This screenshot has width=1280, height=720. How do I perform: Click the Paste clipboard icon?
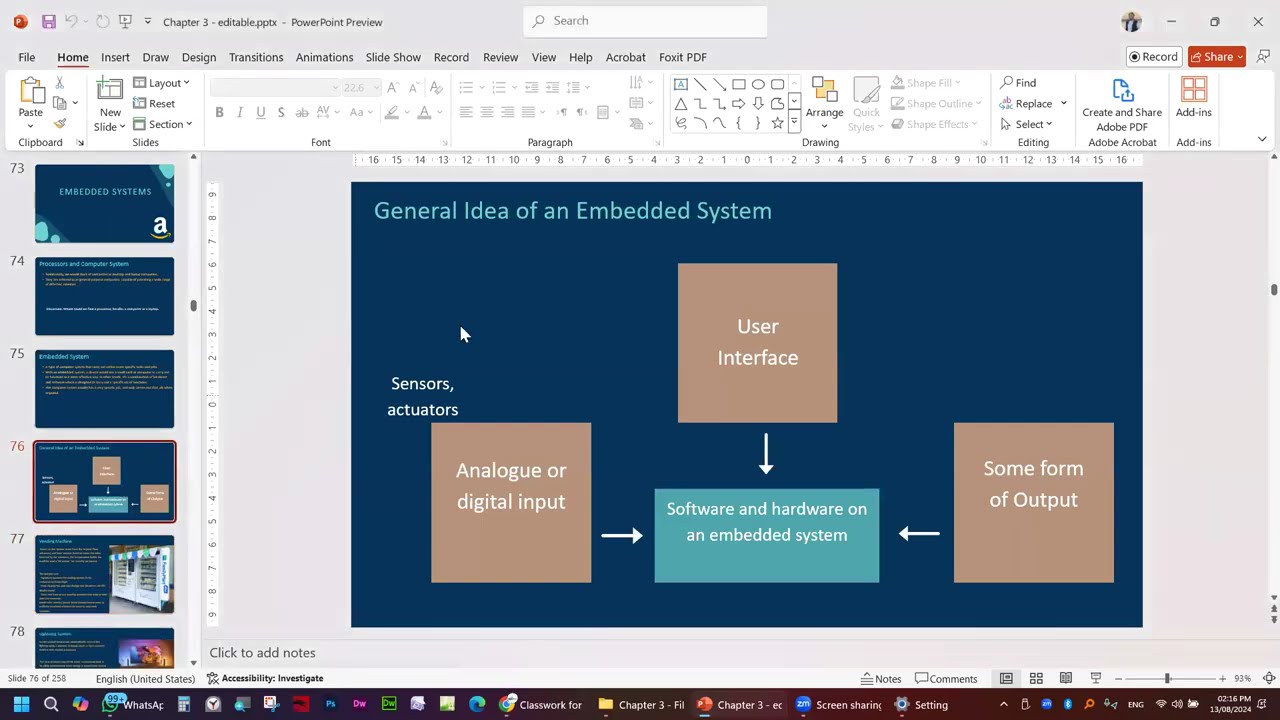[x=31, y=91]
